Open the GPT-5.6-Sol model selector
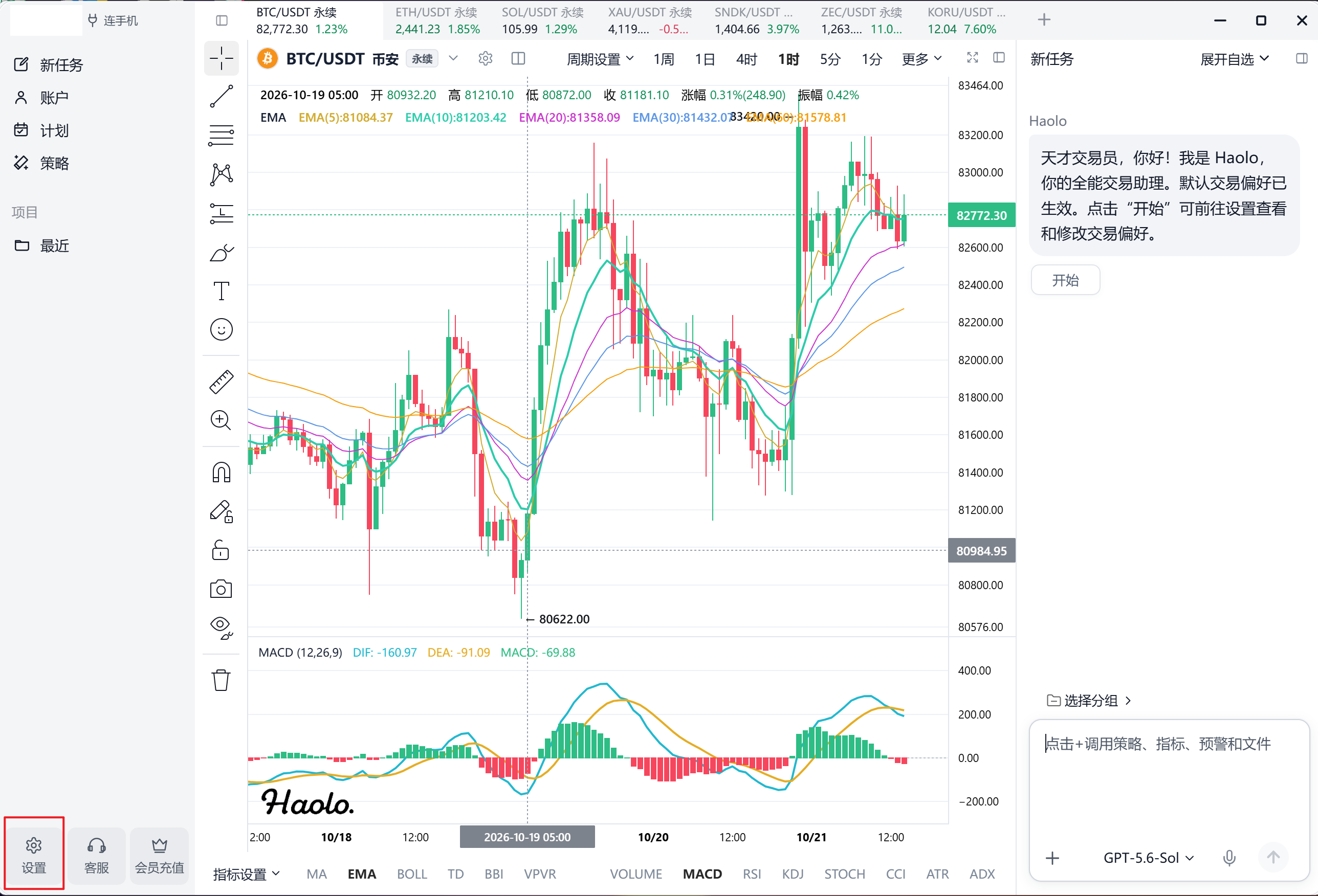 tap(1149, 858)
